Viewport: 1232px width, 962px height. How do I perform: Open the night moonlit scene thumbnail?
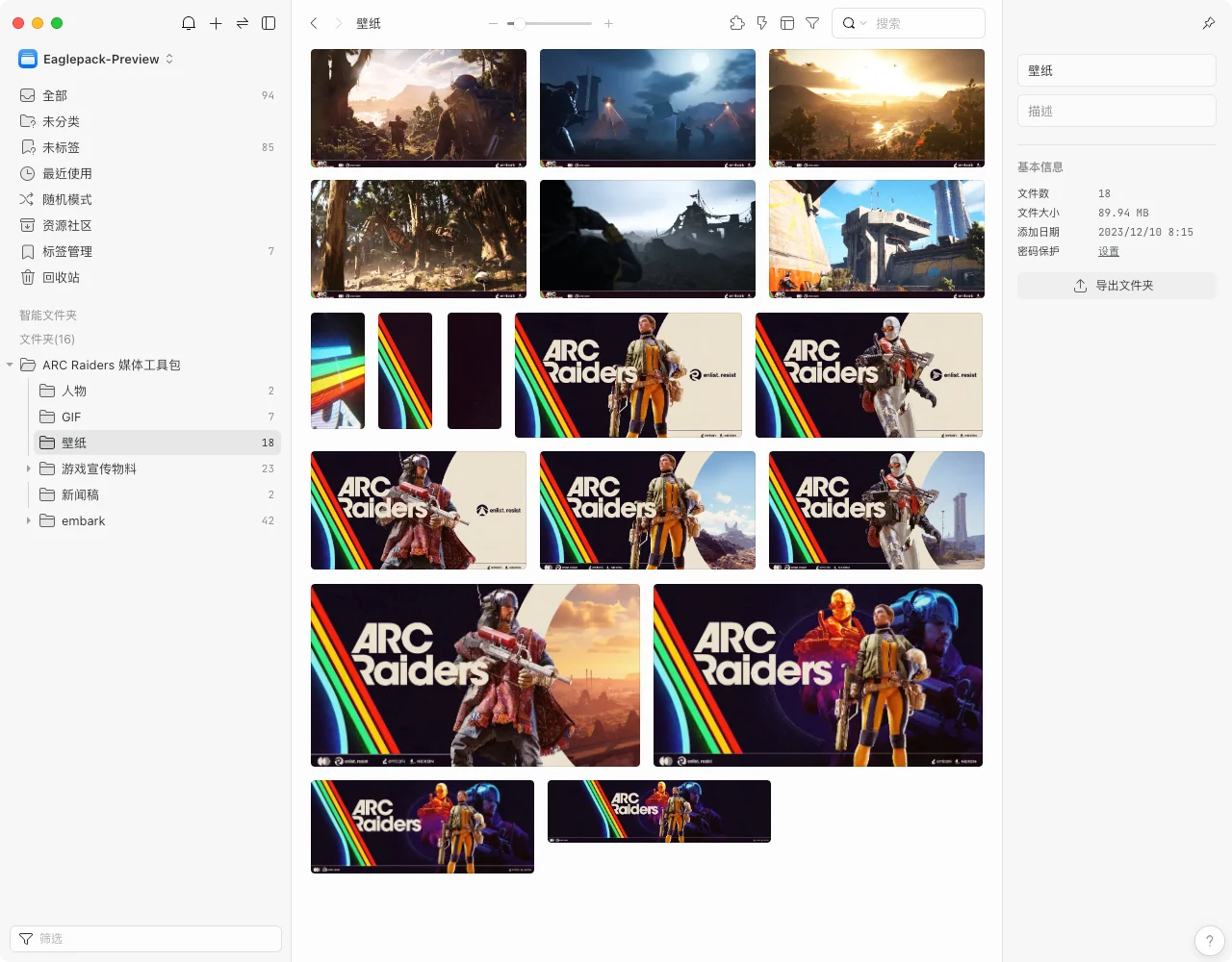(x=648, y=108)
